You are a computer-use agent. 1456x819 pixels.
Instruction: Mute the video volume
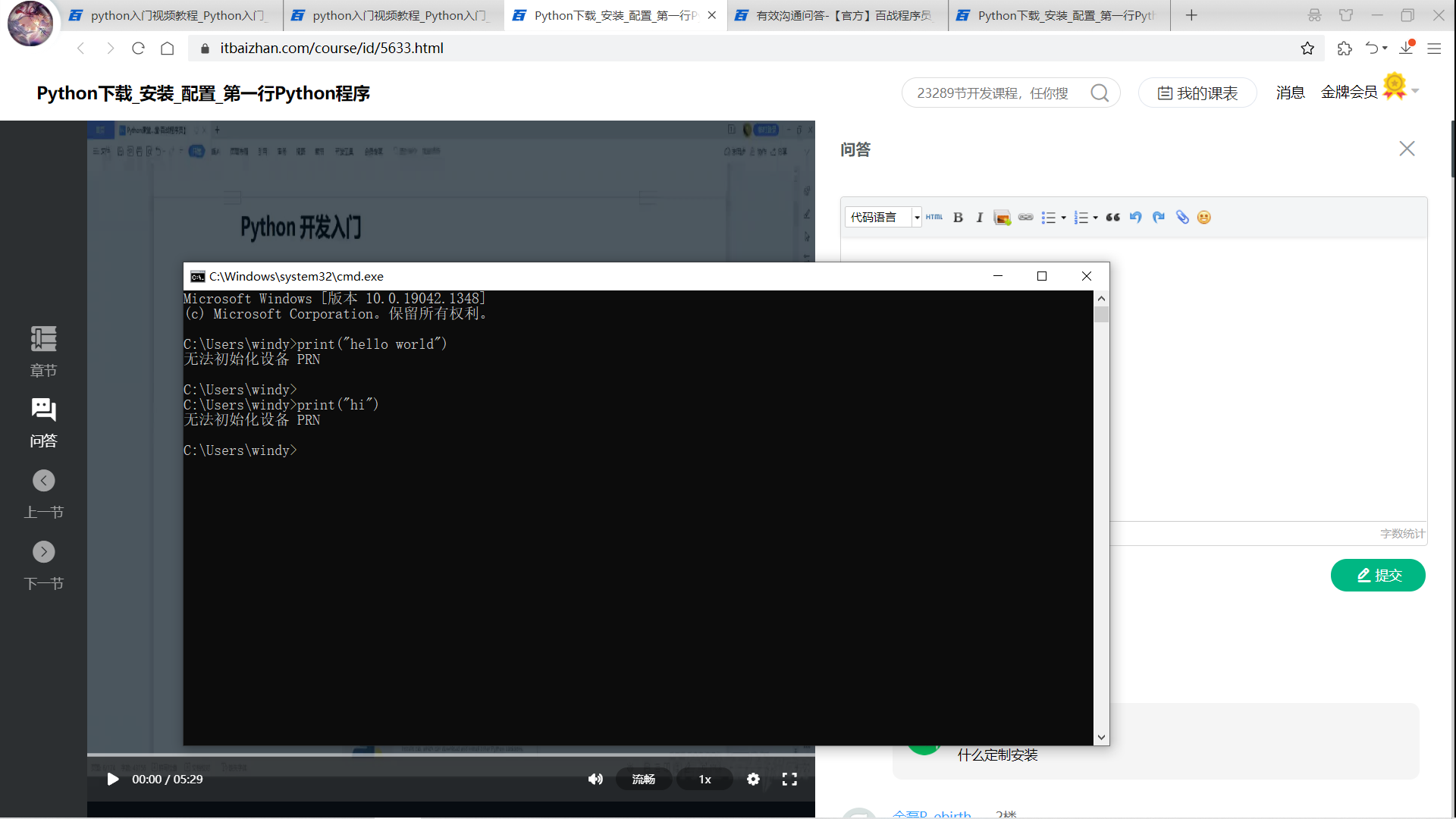(x=595, y=779)
